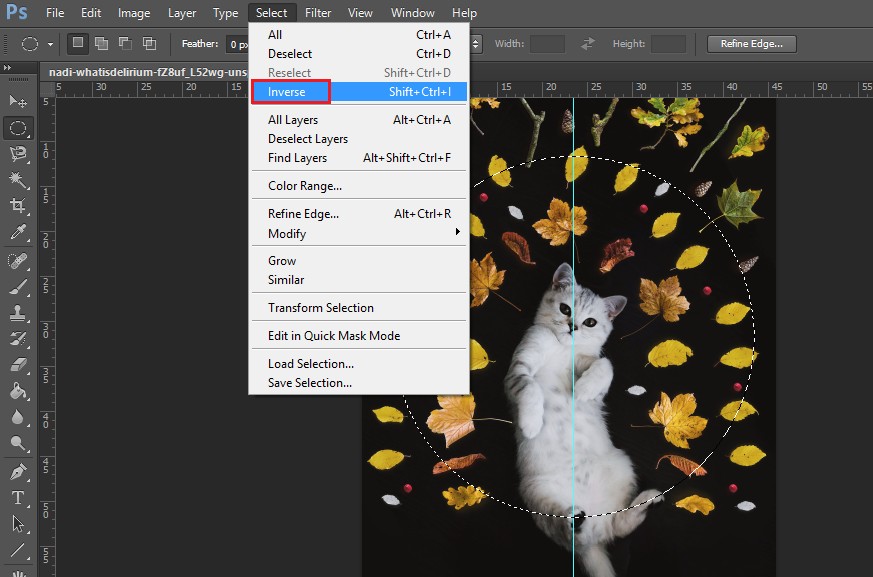
Task: Select the Dodge tool
Action: (x=18, y=443)
